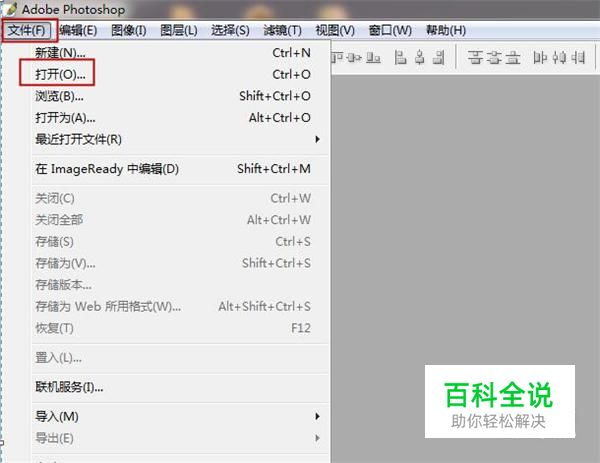Click the greyed 恢复(T) entry
The width and height of the screenshot is (600, 463).
pyautogui.click(x=180, y=328)
